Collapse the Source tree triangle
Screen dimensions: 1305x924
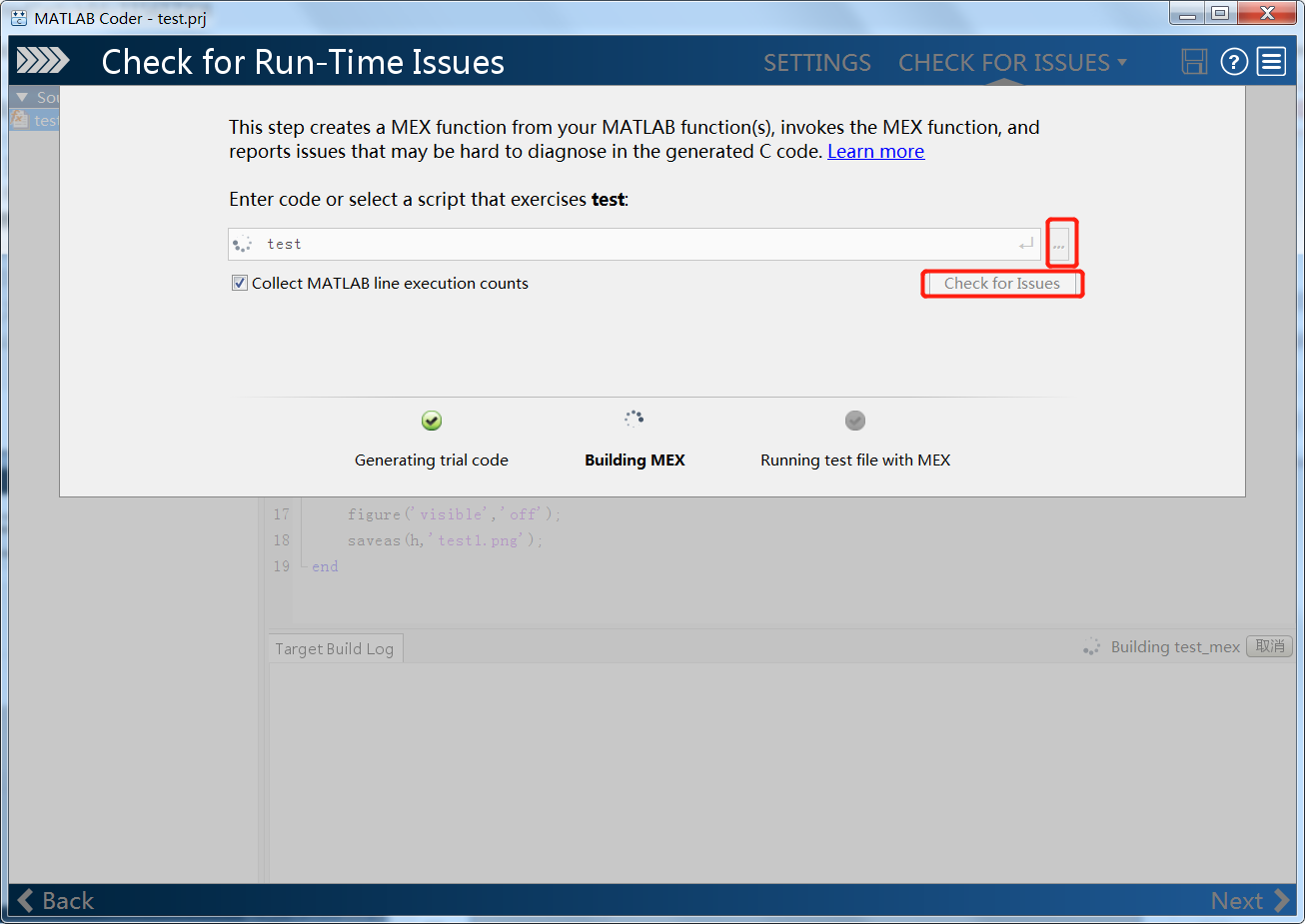tap(22, 97)
